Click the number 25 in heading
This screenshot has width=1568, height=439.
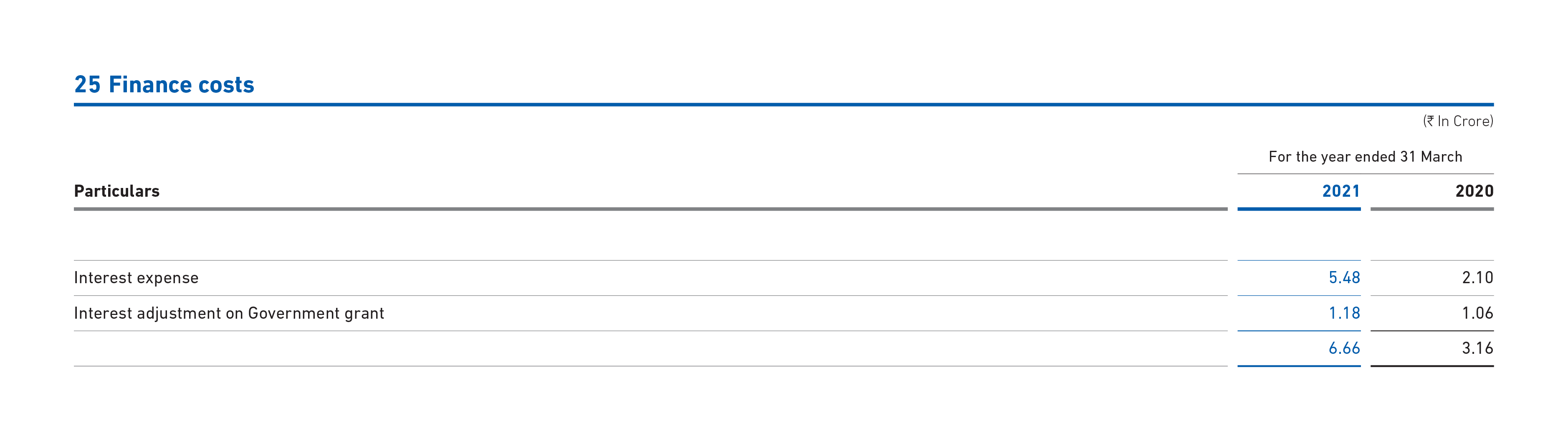pos(87,85)
